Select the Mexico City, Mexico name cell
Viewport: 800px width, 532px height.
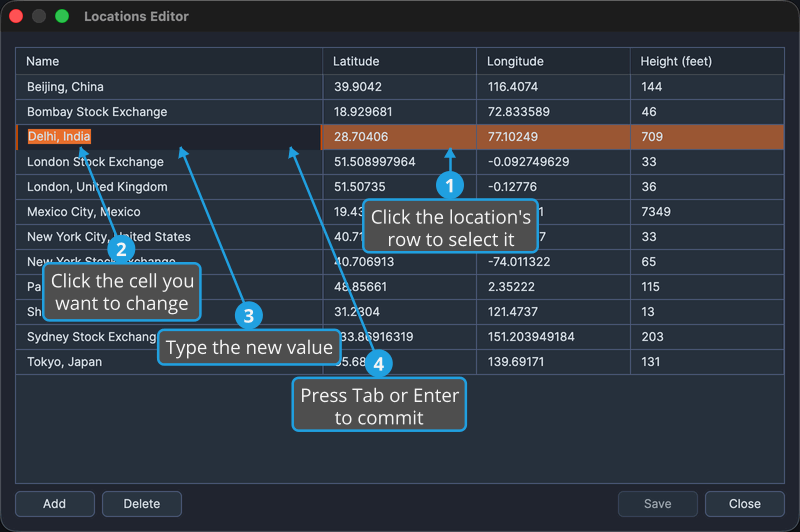coord(169,212)
